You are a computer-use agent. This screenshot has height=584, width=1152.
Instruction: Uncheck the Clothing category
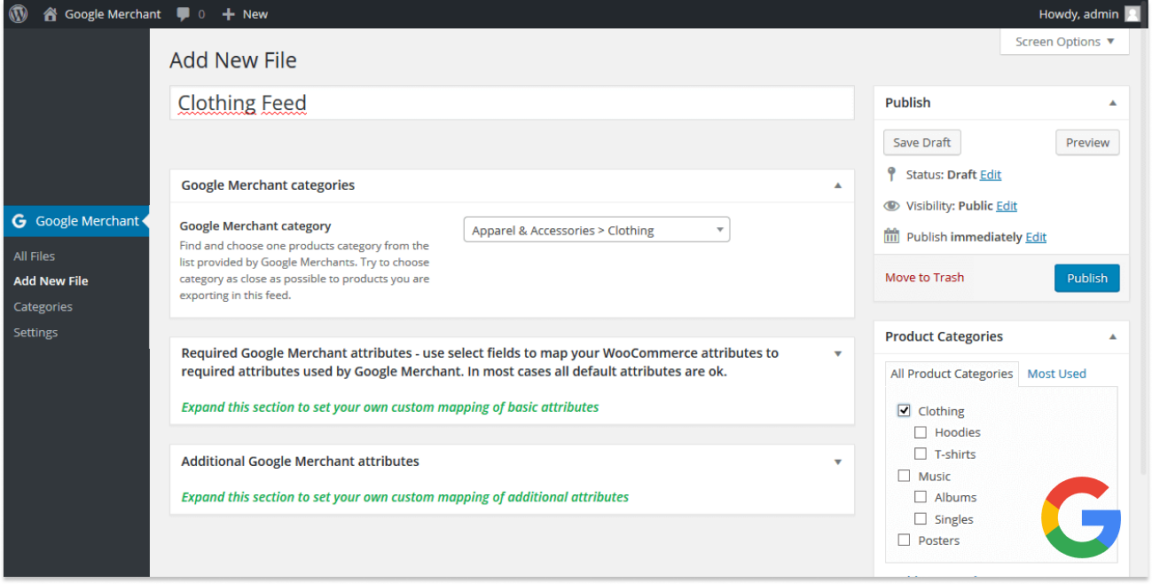[x=904, y=410]
